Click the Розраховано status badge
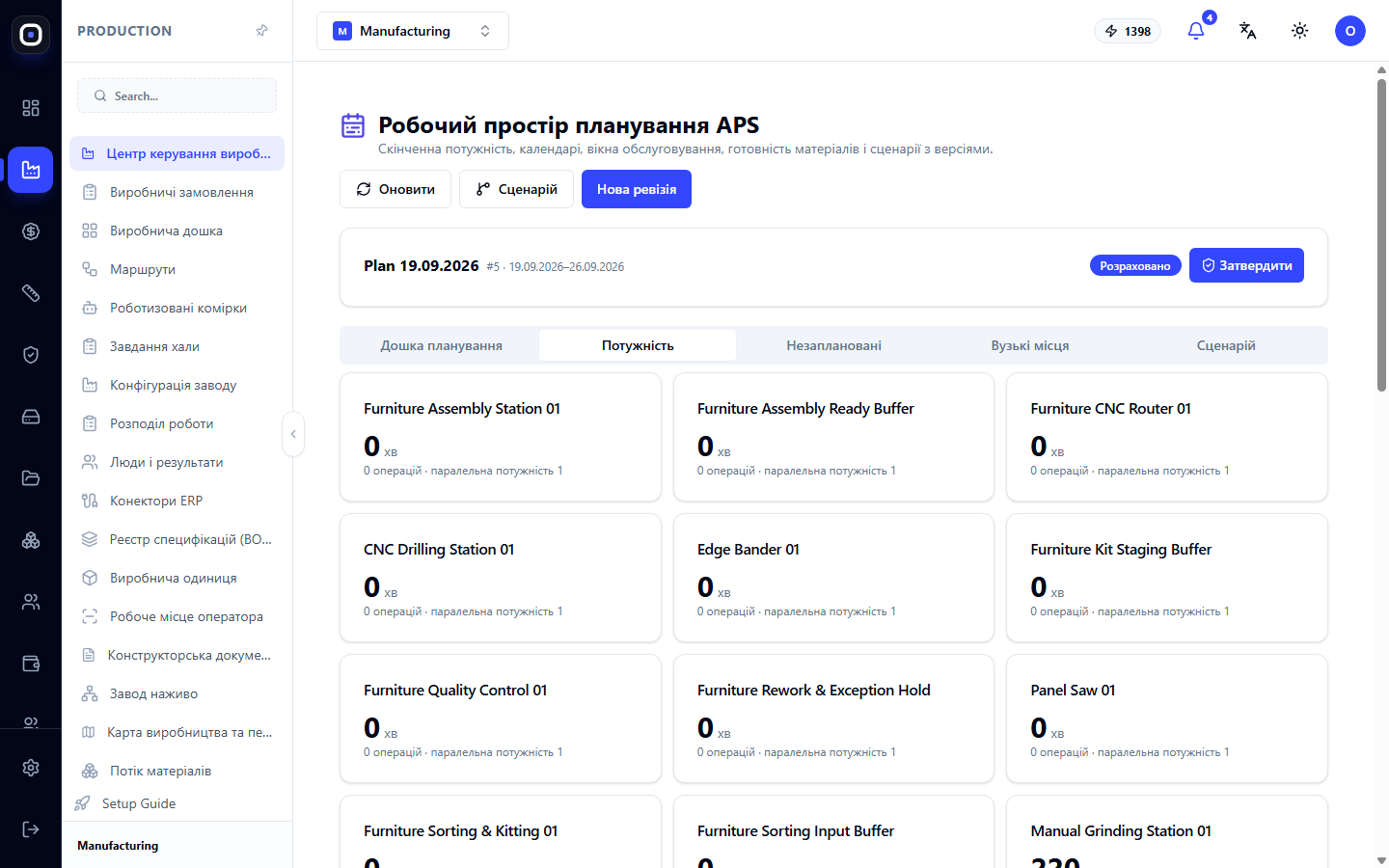This screenshot has height=868, width=1389. (1135, 266)
